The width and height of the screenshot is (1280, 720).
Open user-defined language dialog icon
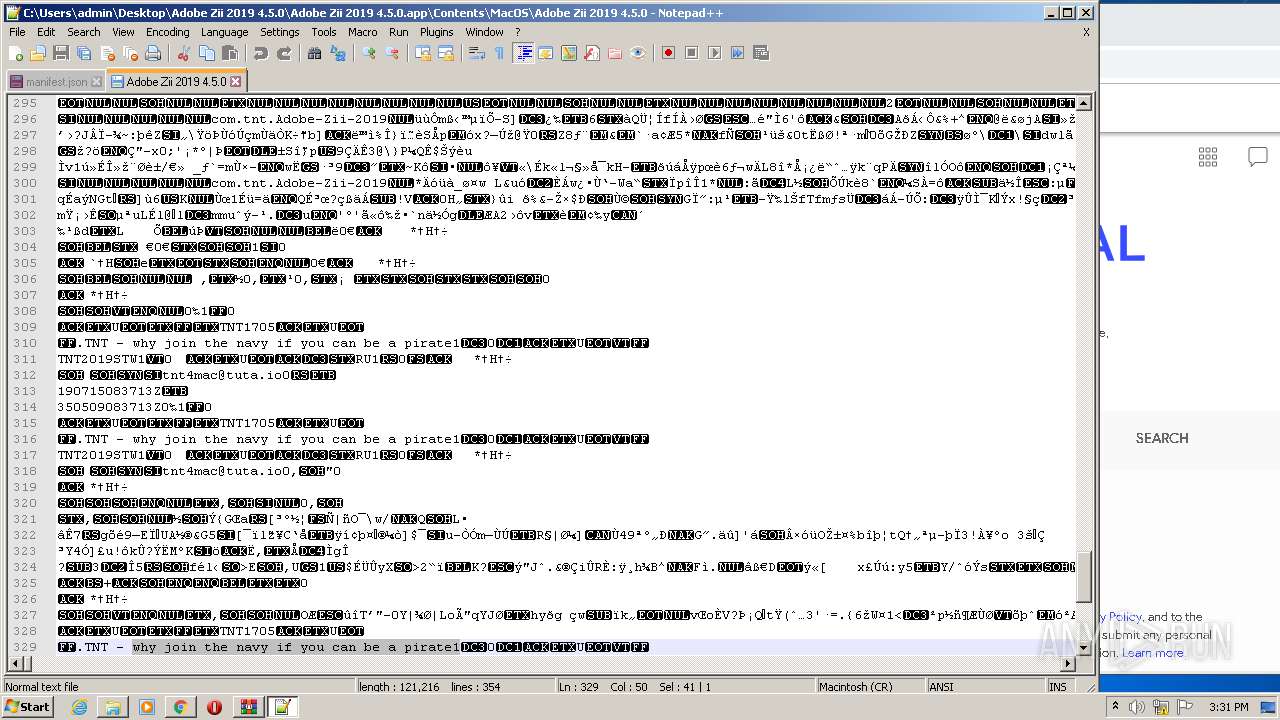pyautogui.click(x=546, y=53)
